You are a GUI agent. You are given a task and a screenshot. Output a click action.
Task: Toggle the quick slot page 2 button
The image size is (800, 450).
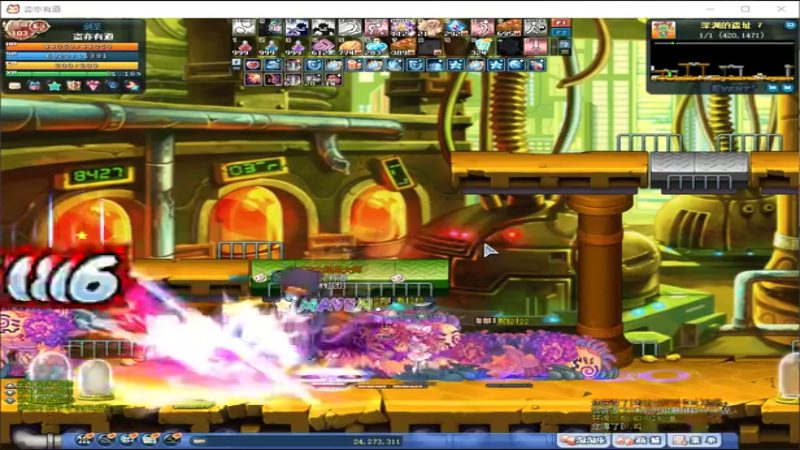(565, 45)
